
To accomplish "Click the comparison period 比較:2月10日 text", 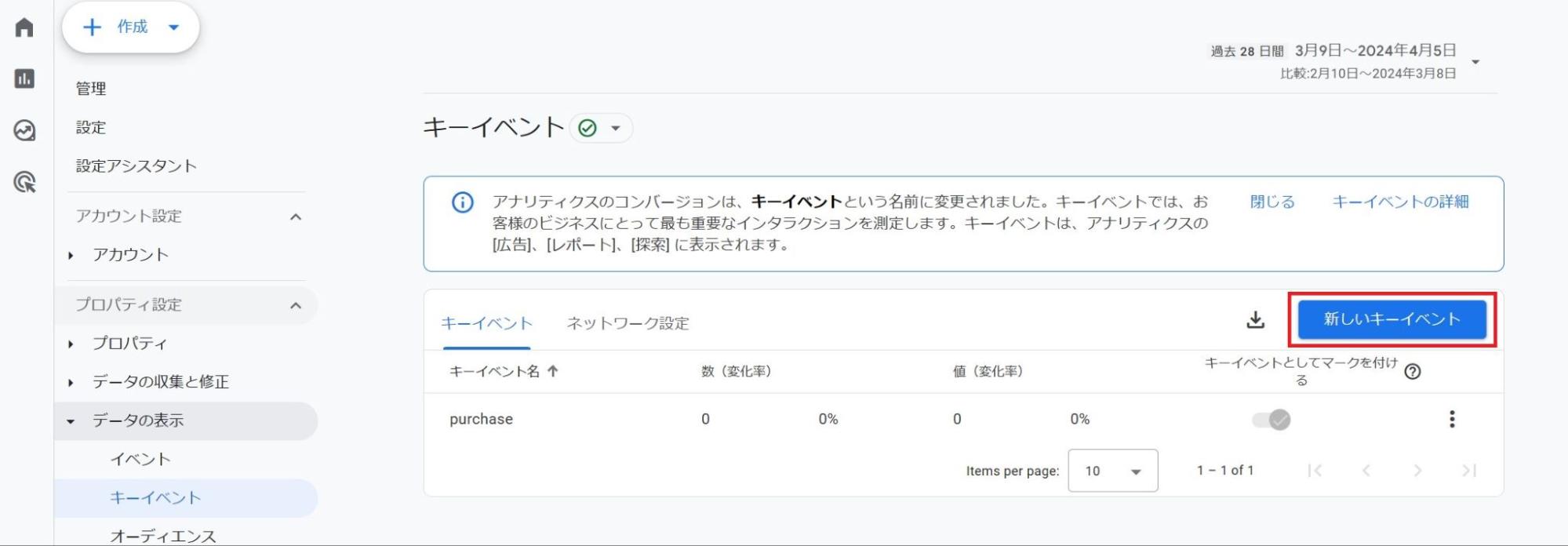I will (1368, 73).
